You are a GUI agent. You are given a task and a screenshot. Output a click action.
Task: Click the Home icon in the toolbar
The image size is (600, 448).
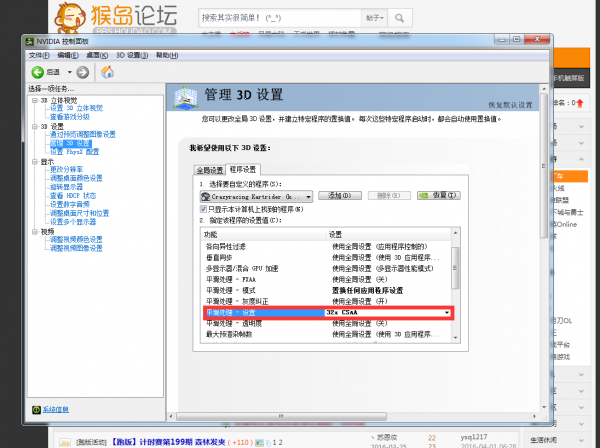coord(108,72)
